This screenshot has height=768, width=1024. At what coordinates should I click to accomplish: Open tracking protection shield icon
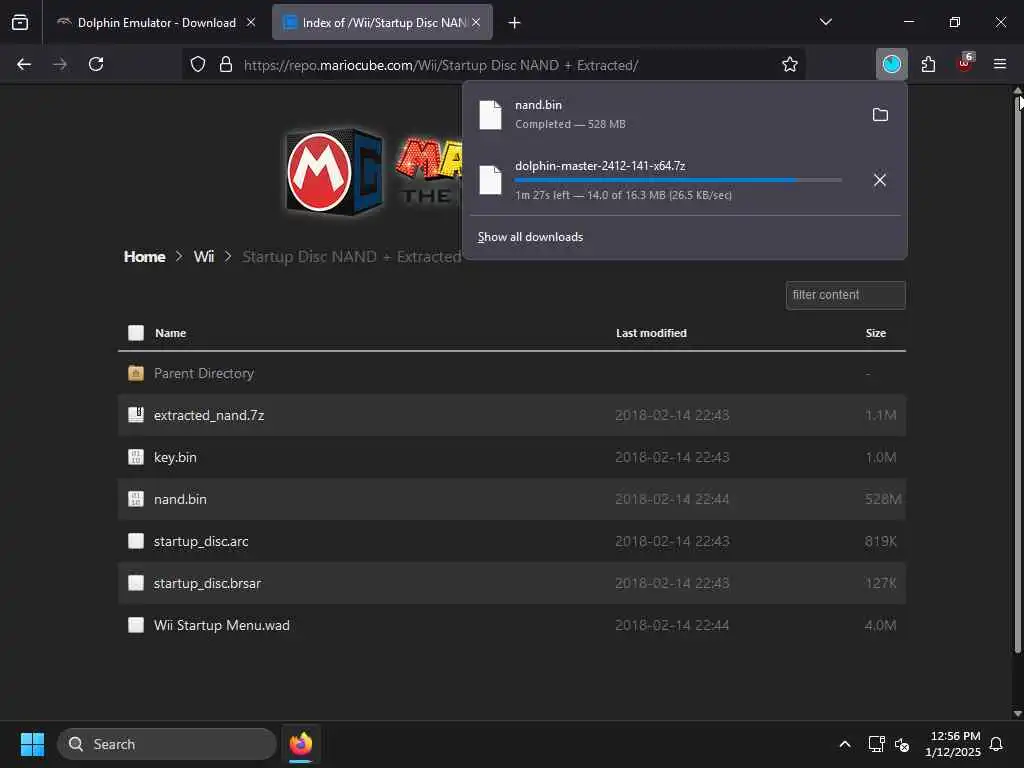(198, 64)
